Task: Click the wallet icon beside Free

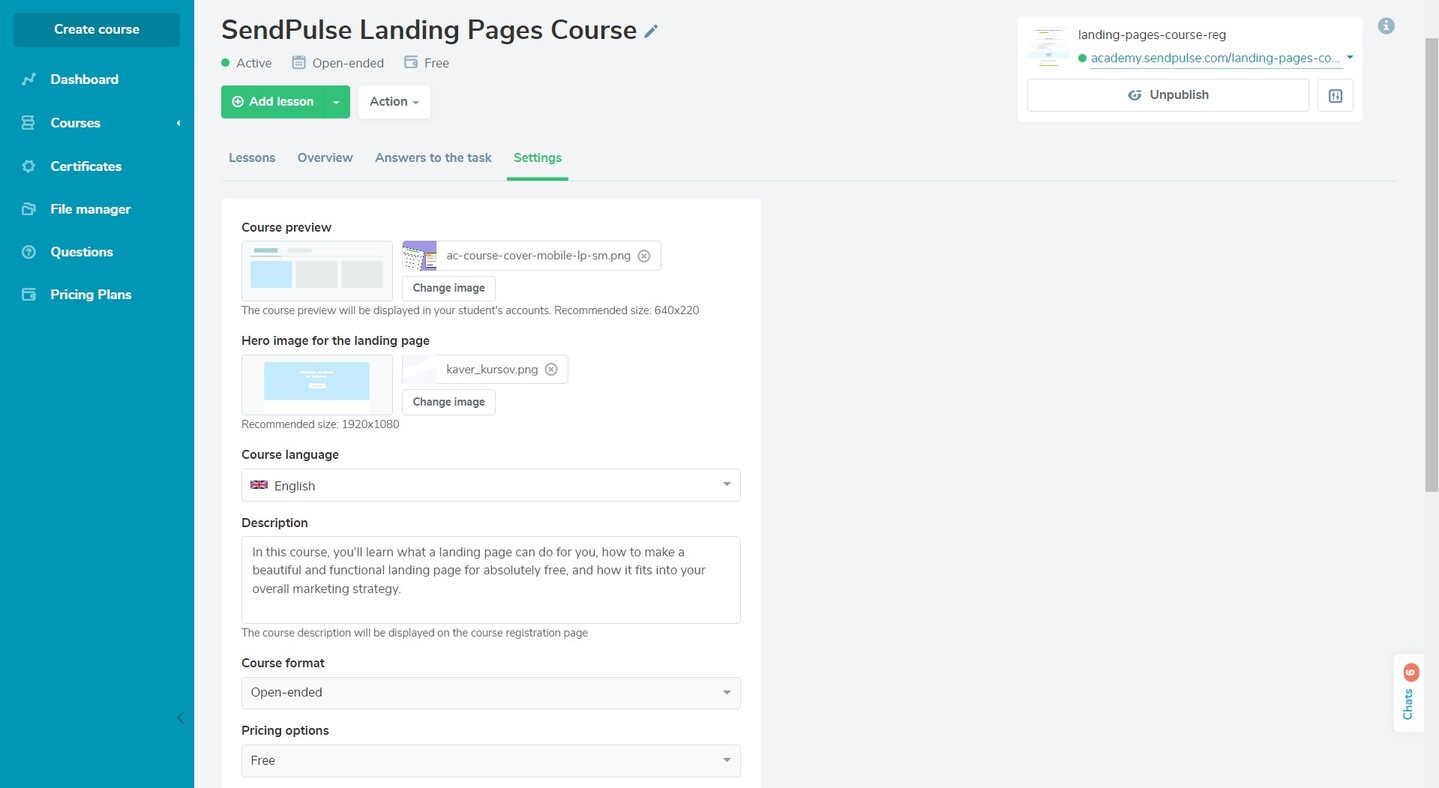Action: click(410, 62)
